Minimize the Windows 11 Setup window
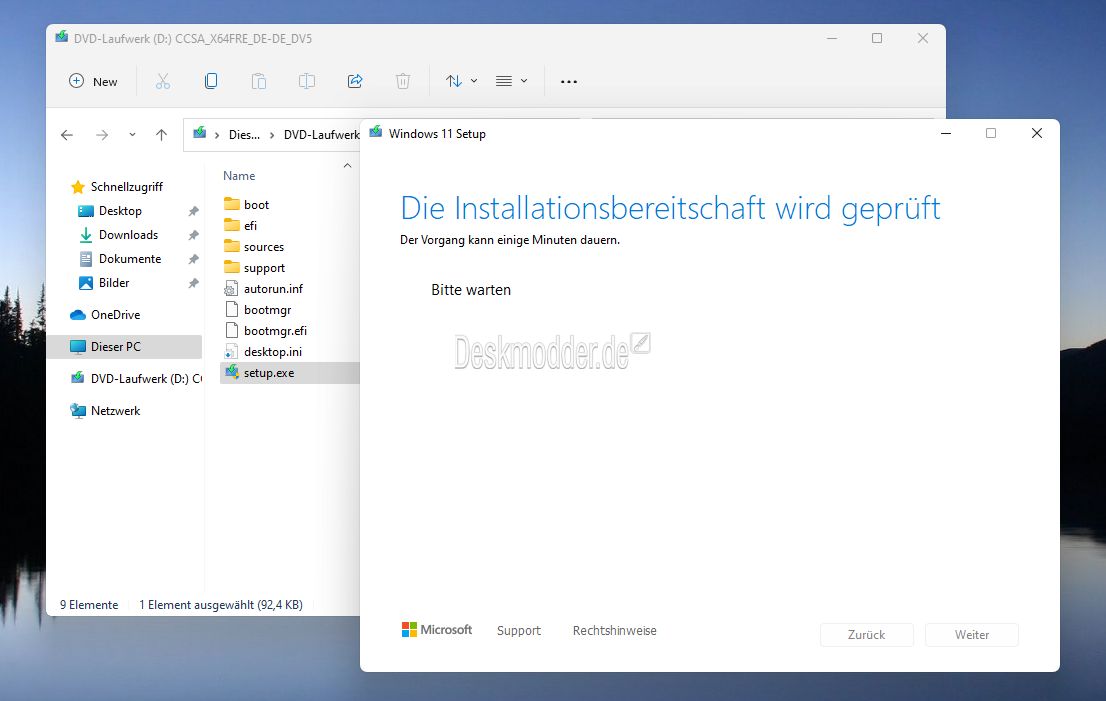 [946, 133]
